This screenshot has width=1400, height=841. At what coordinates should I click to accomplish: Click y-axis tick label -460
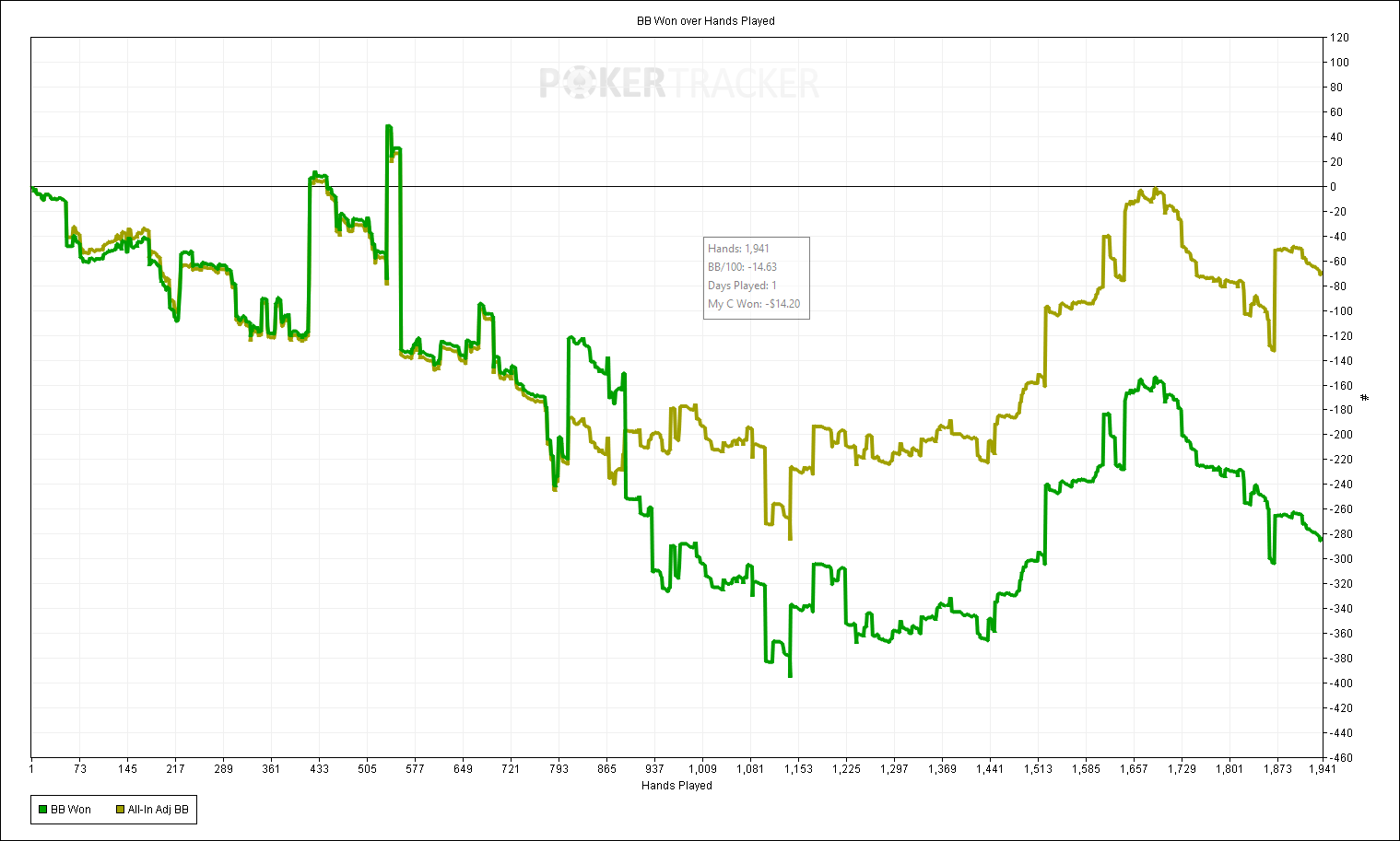[x=1341, y=758]
